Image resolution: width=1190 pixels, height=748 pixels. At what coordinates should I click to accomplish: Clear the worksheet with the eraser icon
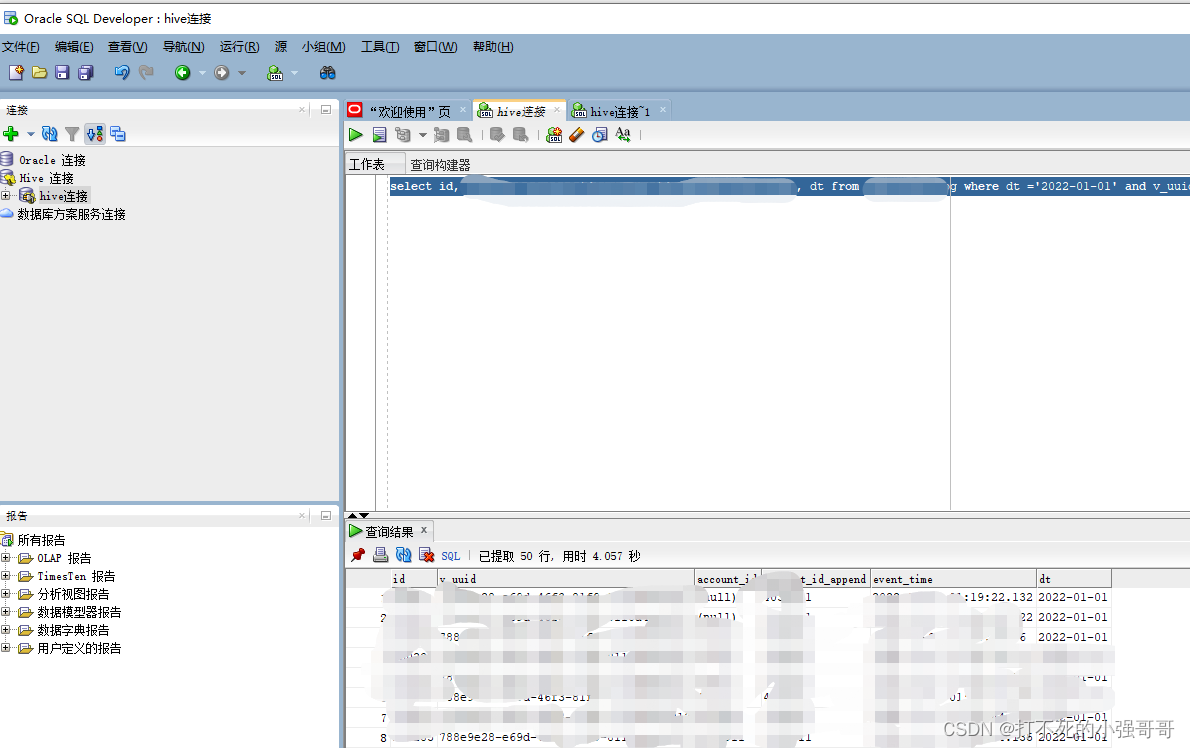coord(577,135)
